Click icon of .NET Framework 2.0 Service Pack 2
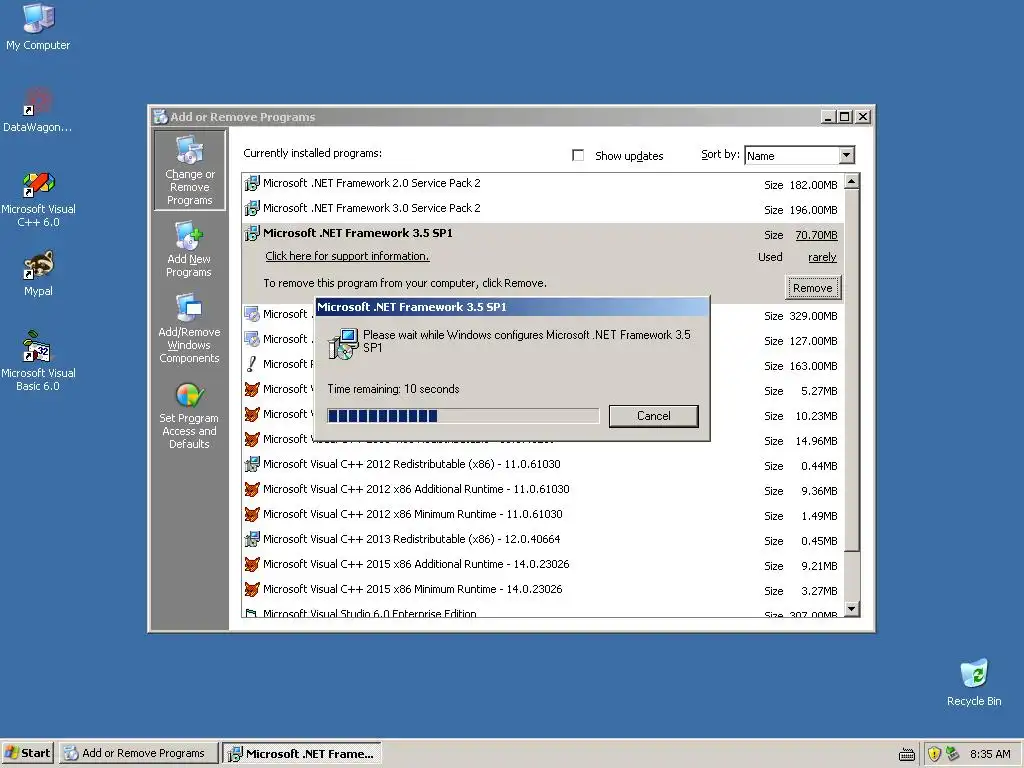Image resolution: width=1024 pixels, height=768 pixels. [252, 184]
